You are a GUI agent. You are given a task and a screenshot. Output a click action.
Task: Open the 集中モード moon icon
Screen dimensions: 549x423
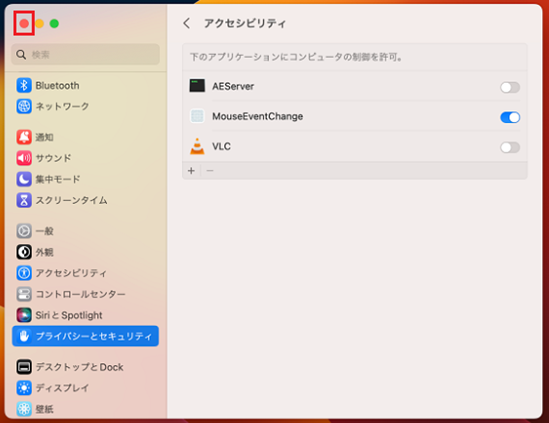tap(24, 179)
